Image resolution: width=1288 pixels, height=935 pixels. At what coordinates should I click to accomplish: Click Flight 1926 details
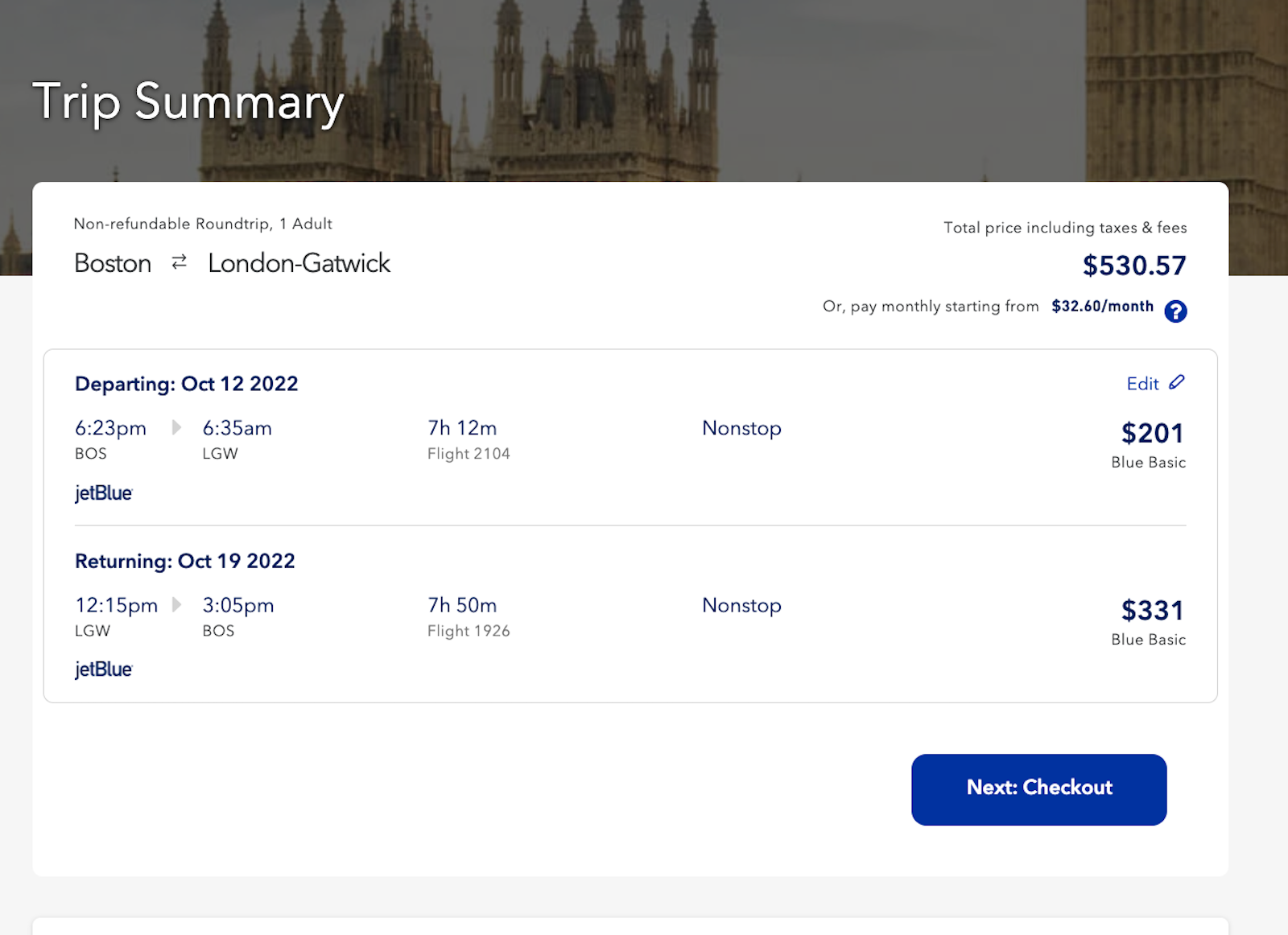pos(468,631)
